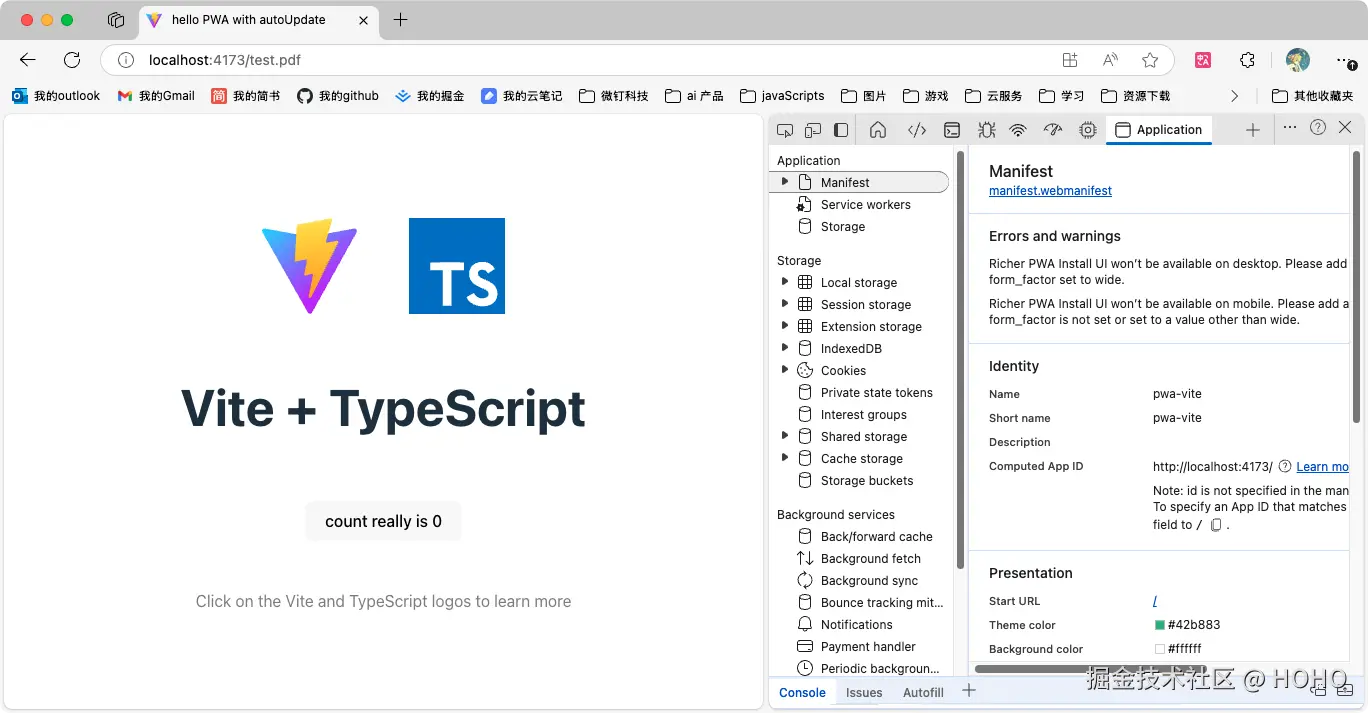The width and height of the screenshot is (1368, 713).
Task: Expand the Extension storage arrow
Action: pyautogui.click(x=785, y=326)
